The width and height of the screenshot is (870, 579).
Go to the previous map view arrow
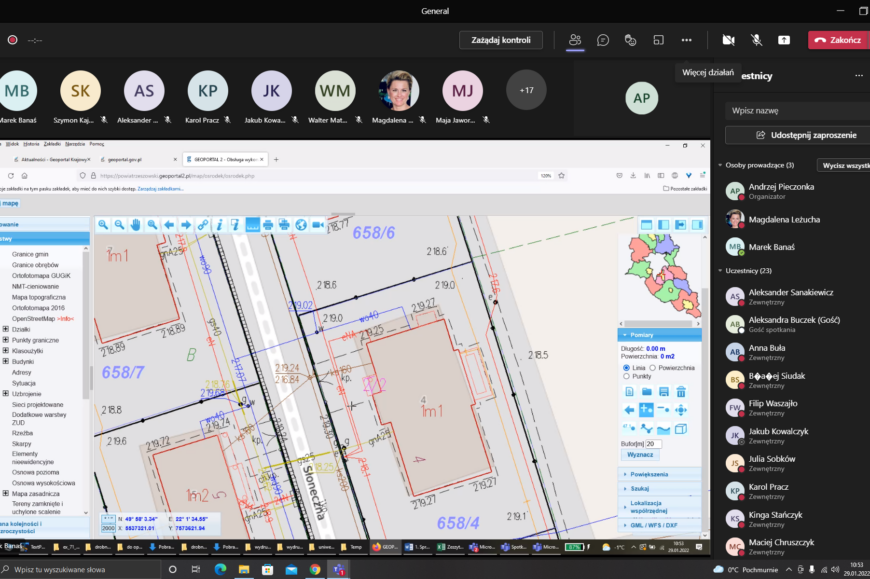[x=169, y=225]
